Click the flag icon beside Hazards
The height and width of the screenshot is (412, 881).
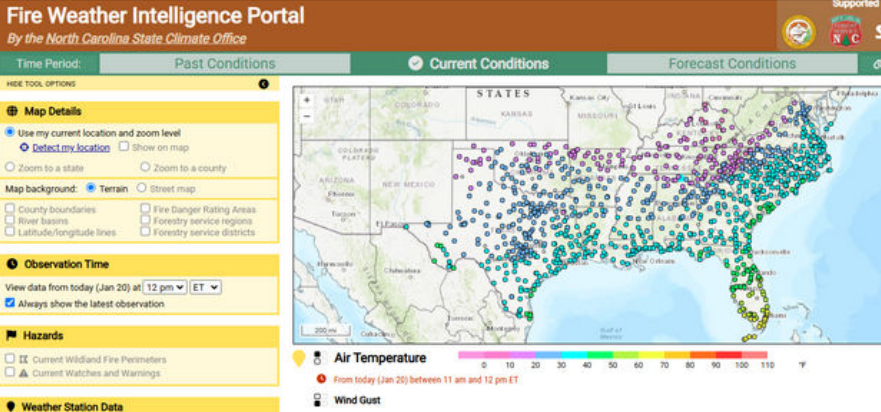pyautogui.click(x=11, y=336)
